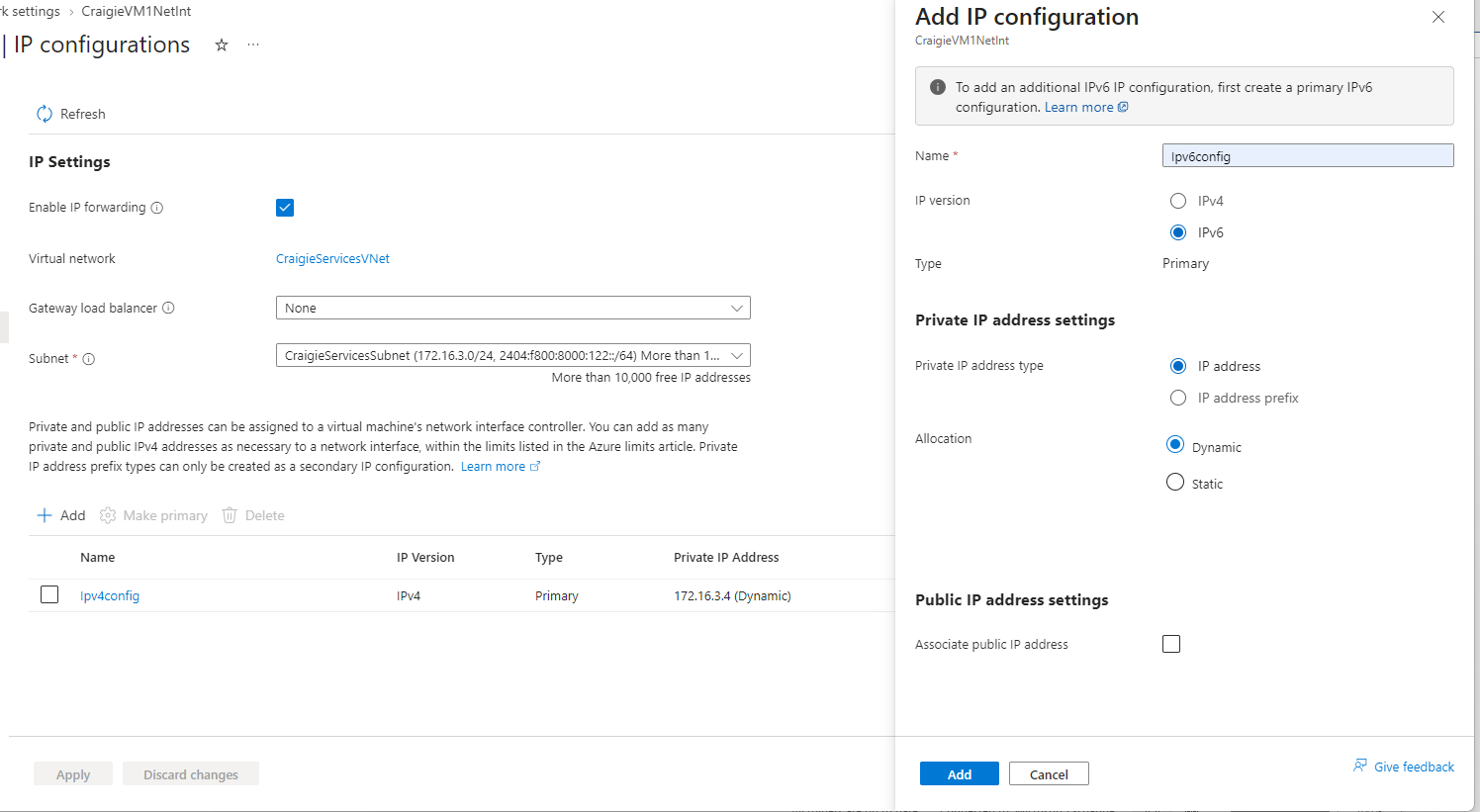This screenshot has height=812, width=1480.
Task: Click the Make primary gear icon
Action: [108, 515]
